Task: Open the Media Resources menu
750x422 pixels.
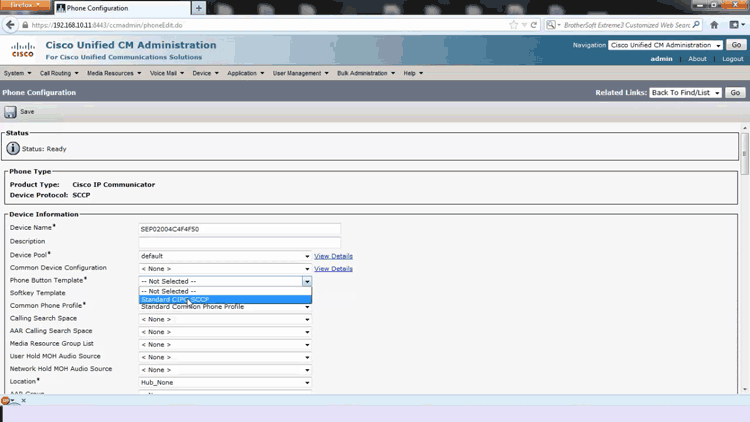Action: pos(114,73)
